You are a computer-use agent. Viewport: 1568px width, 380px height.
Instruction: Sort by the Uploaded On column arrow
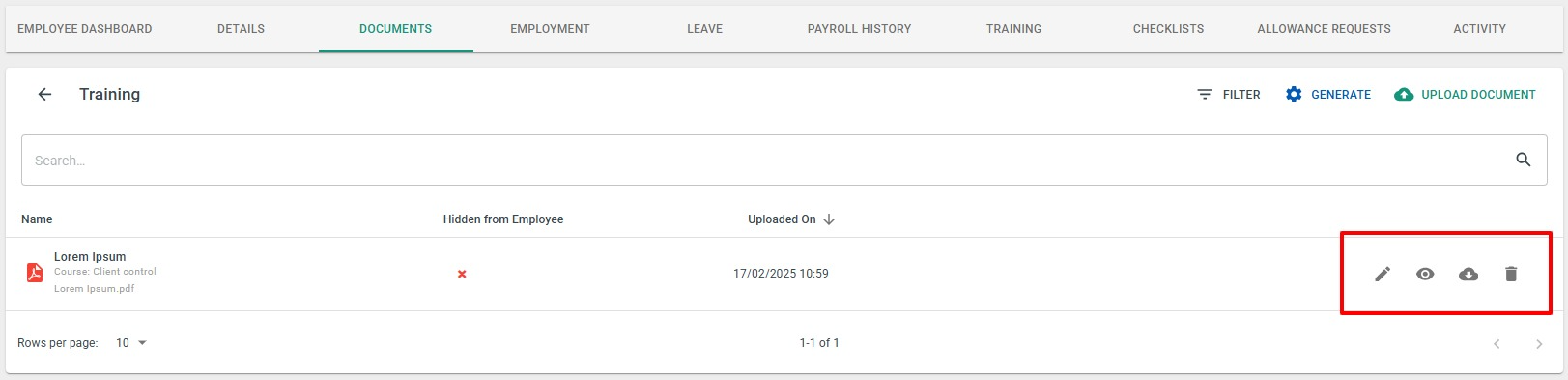click(829, 219)
